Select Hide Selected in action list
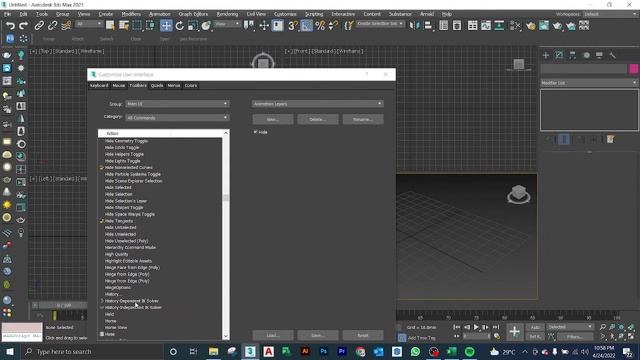640x360 pixels. pyautogui.click(x=118, y=188)
